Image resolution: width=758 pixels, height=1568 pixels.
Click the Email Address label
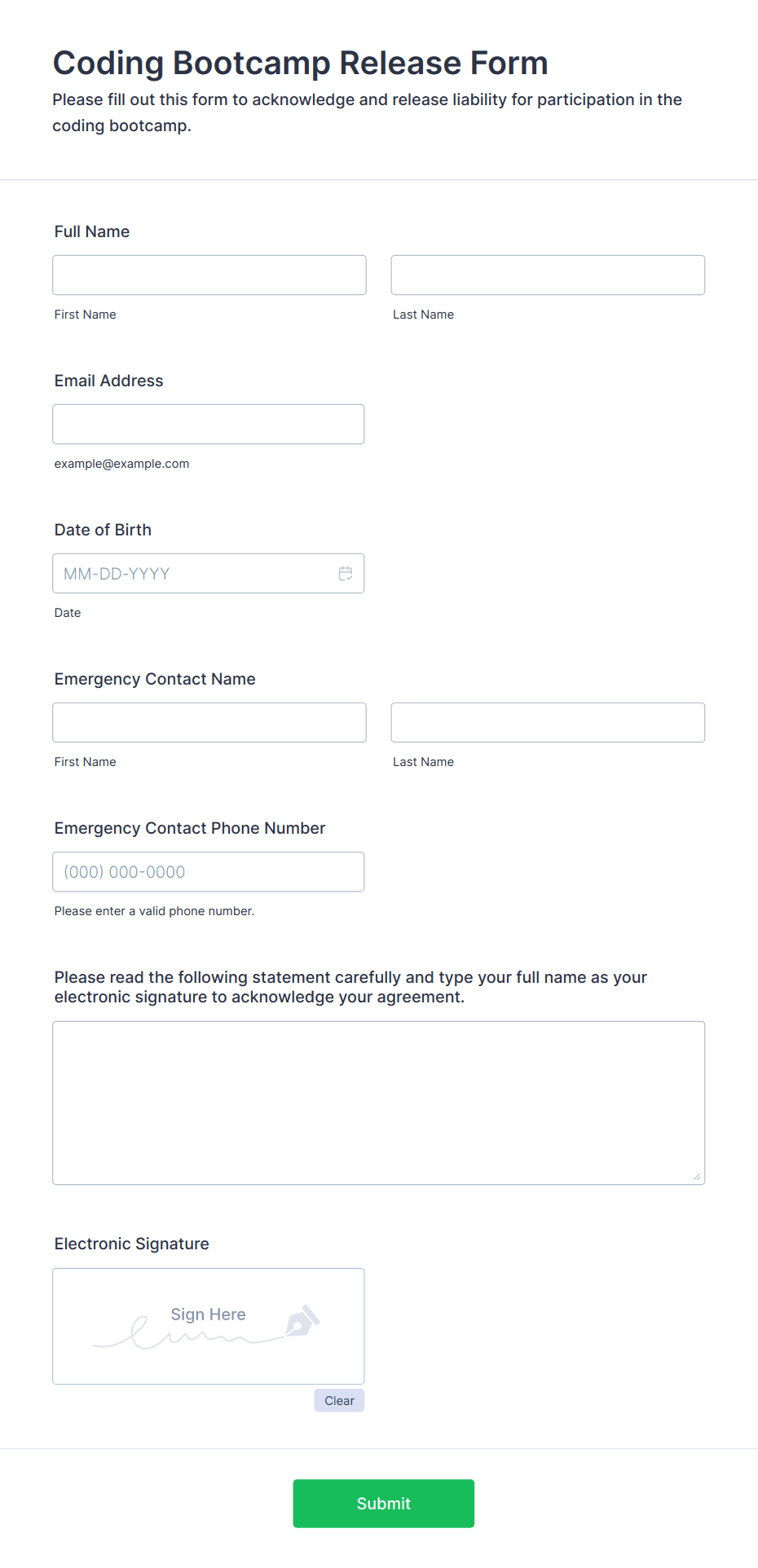pyautogui.click(x=109, y=381)
